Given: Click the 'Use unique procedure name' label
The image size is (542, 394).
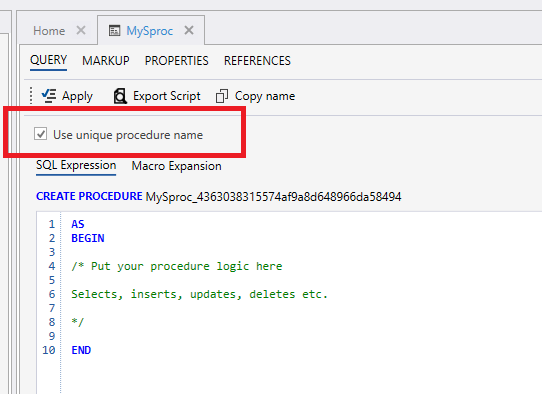Looking at the screenshot, I should pyautogui.click(x=128, y=135).
